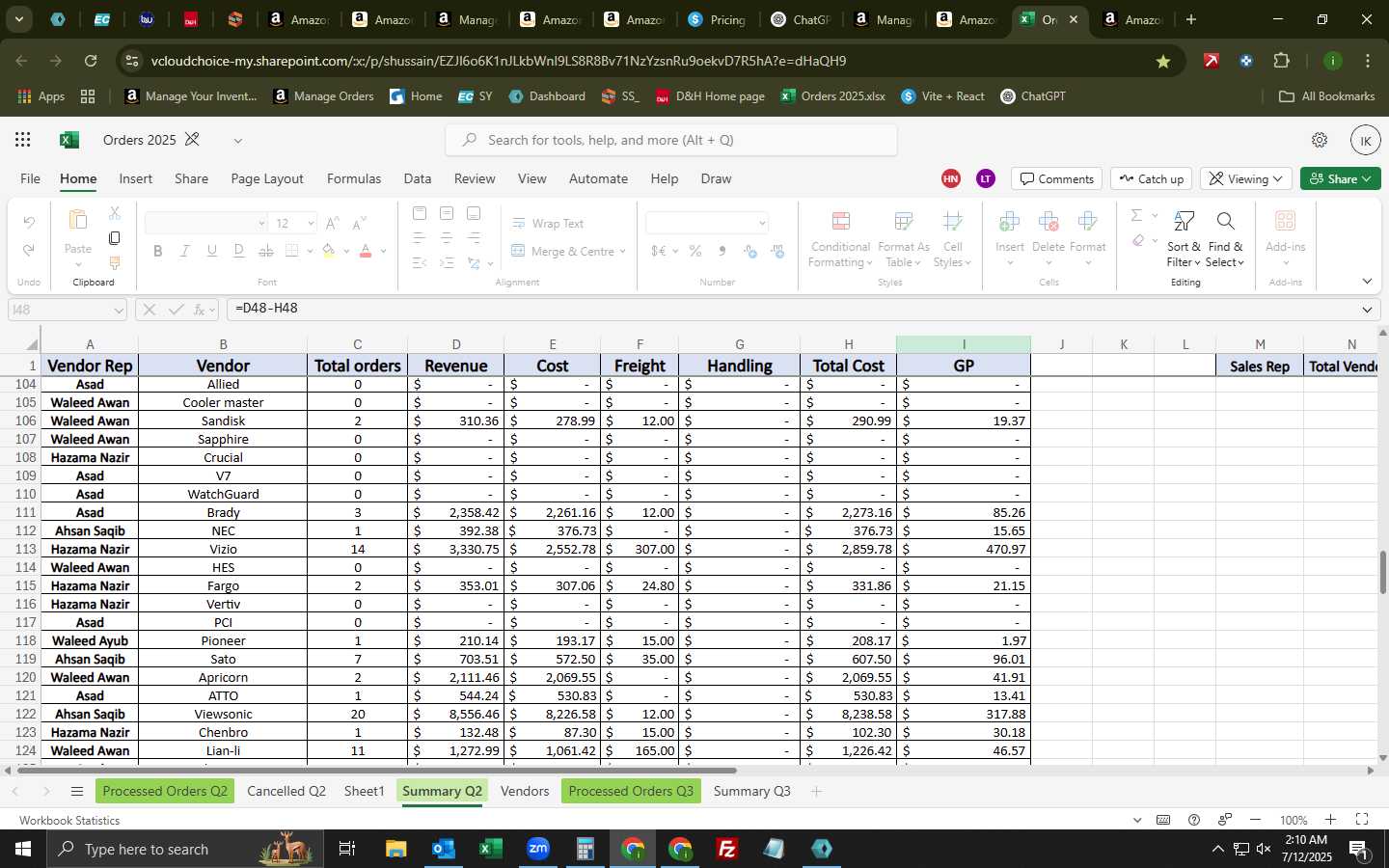Screen dimensions: 1389x868
Task: Click the Increase font size icon
Action: 332,224
